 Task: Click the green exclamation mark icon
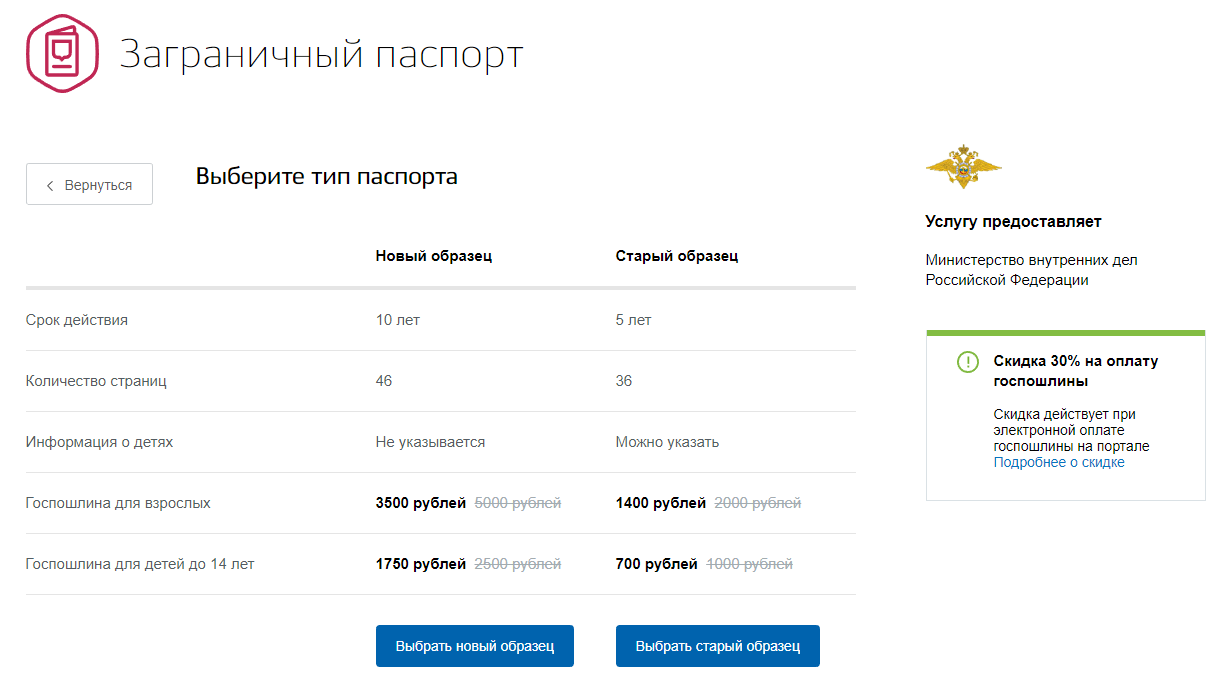click(967, 362)
